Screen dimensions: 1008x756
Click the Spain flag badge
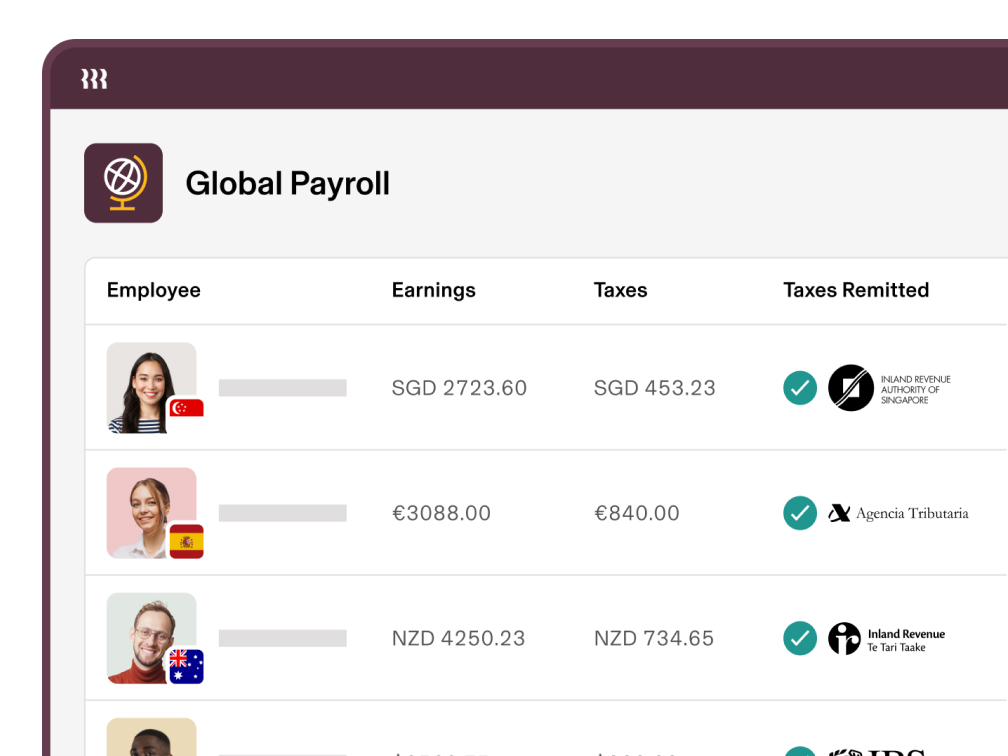pos(186,541)
